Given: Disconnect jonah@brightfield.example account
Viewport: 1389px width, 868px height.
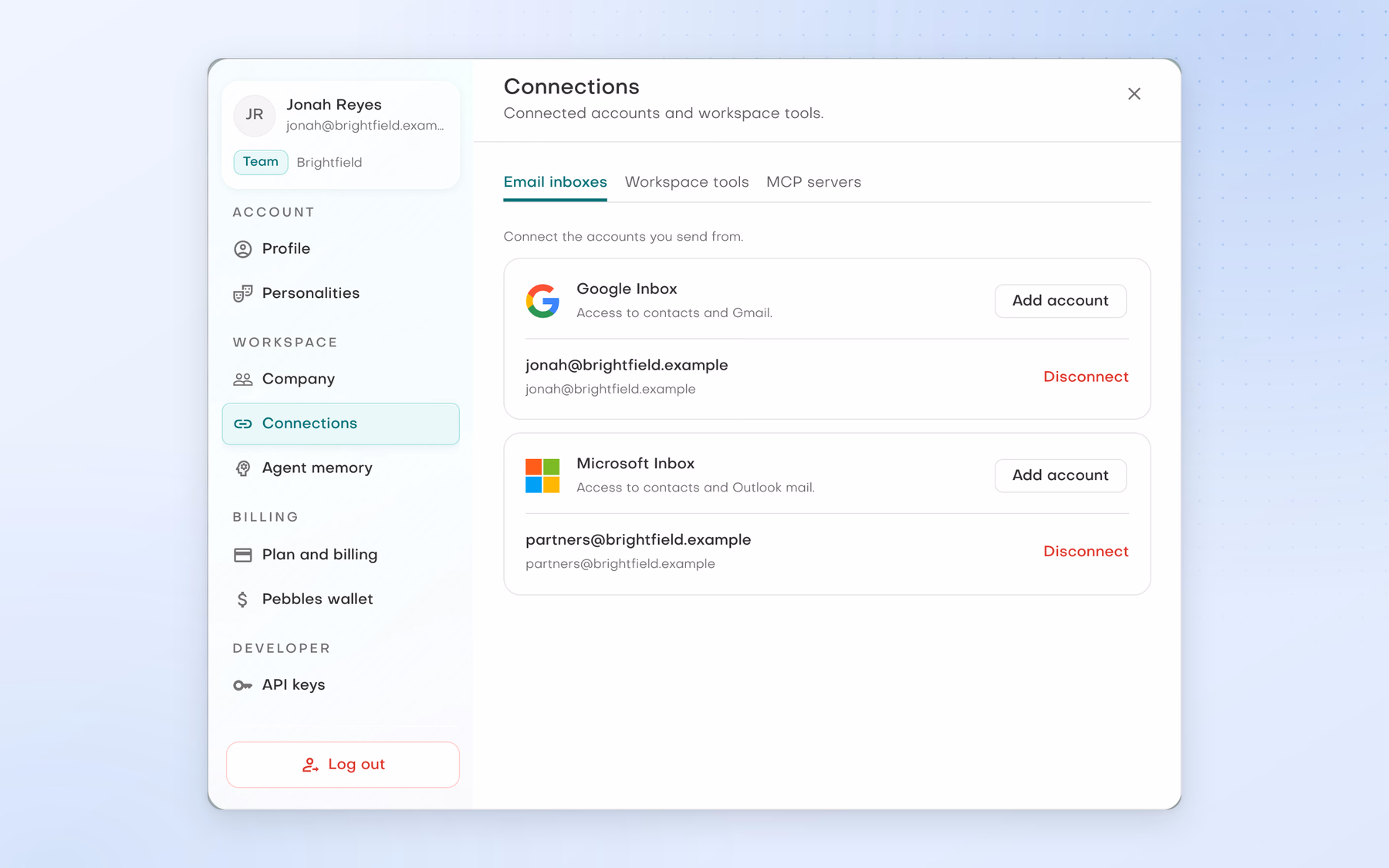Looking at the screenshot, I should 1086,377.
